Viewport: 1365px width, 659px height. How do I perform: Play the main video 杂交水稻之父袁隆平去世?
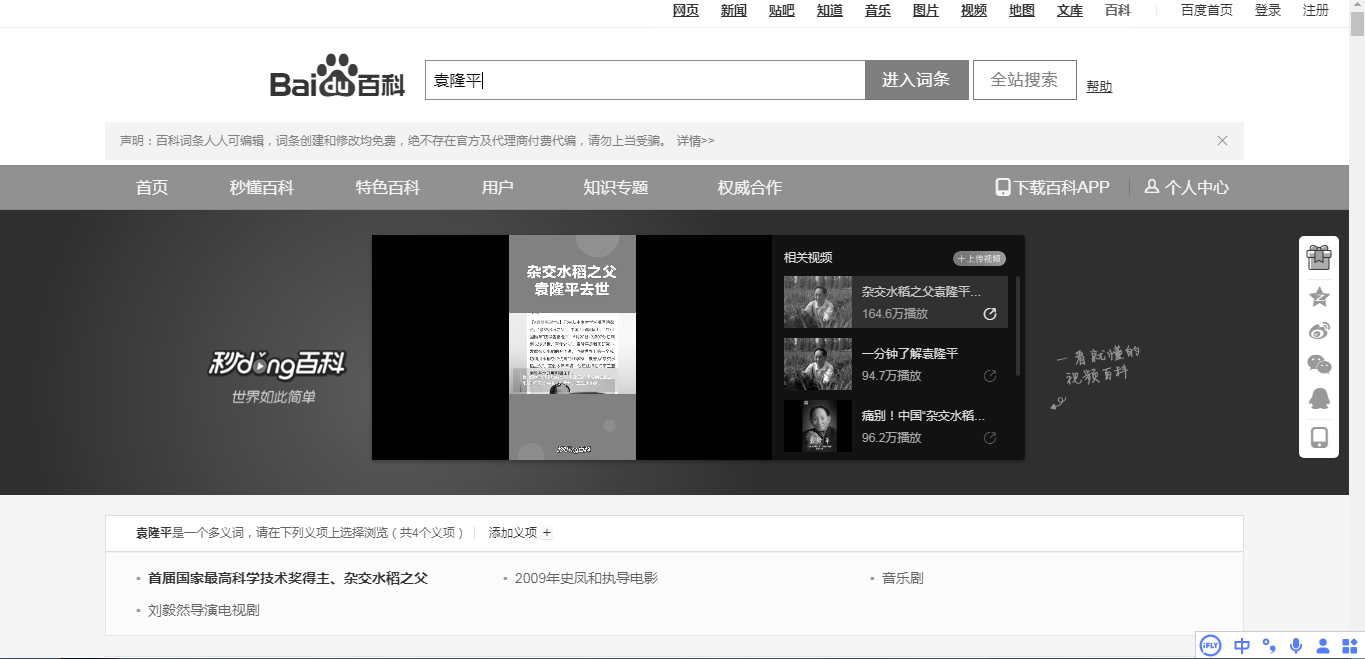click(572, 347)
